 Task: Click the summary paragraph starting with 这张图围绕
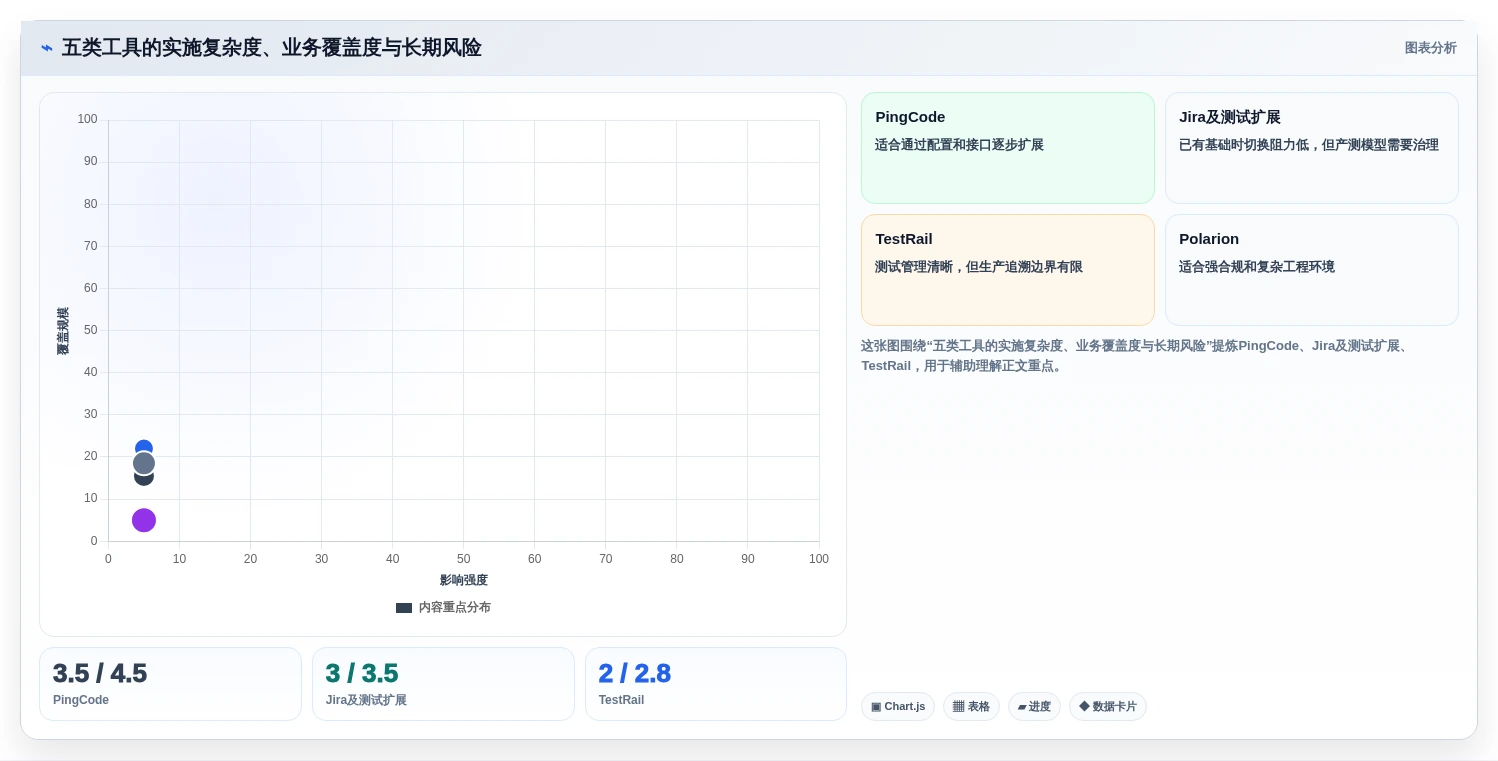point(1136,356)
